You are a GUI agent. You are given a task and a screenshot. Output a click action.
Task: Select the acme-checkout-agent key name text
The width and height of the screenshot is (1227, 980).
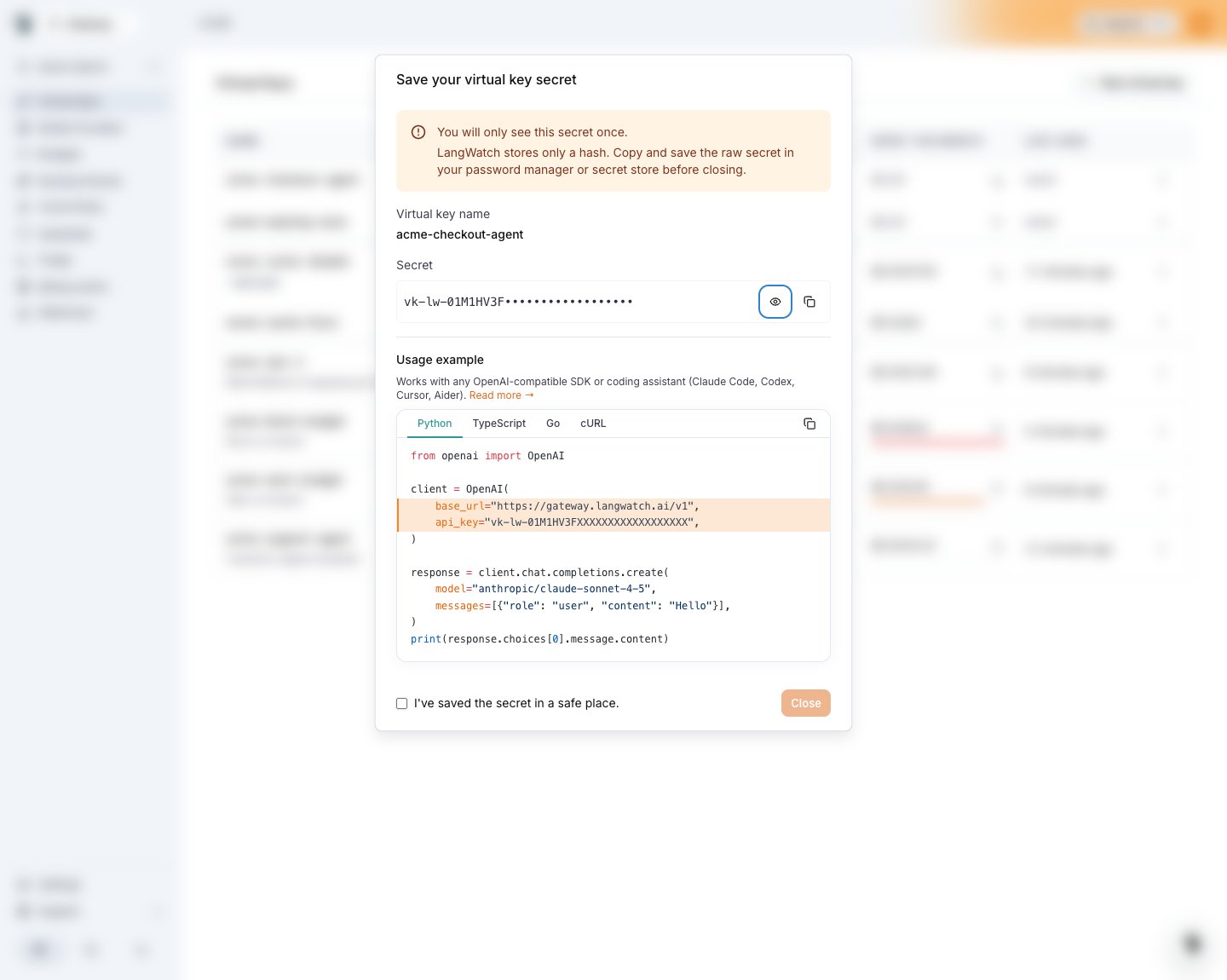coord(460,234)
